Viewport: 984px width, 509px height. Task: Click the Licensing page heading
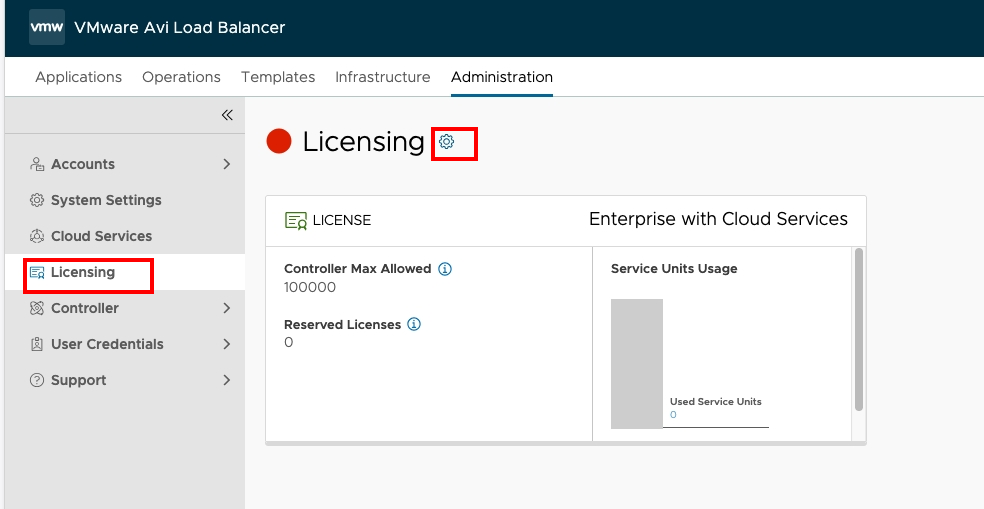[x=364, y=142]
